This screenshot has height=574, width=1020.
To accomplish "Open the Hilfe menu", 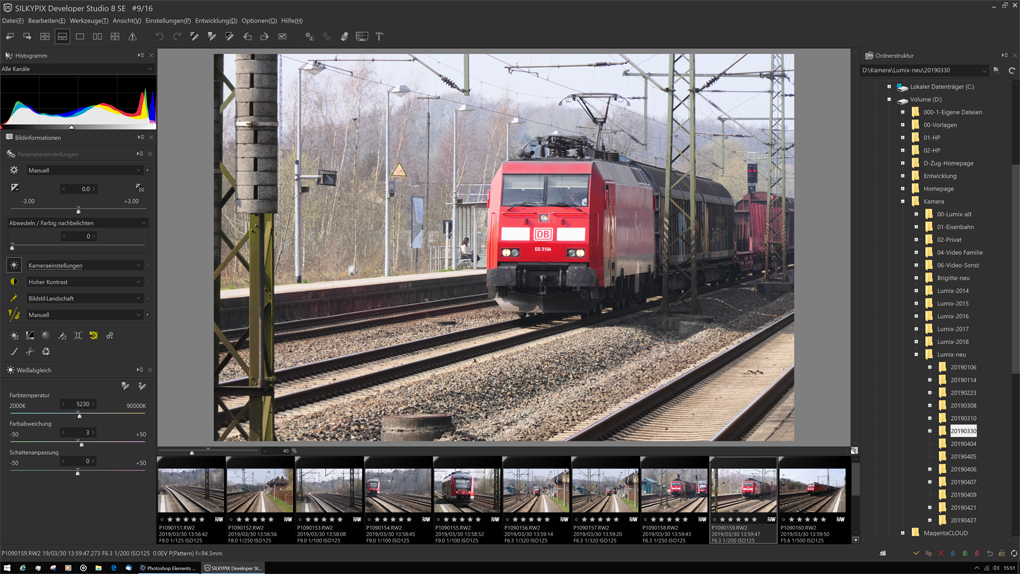I will tap(292, 21).
